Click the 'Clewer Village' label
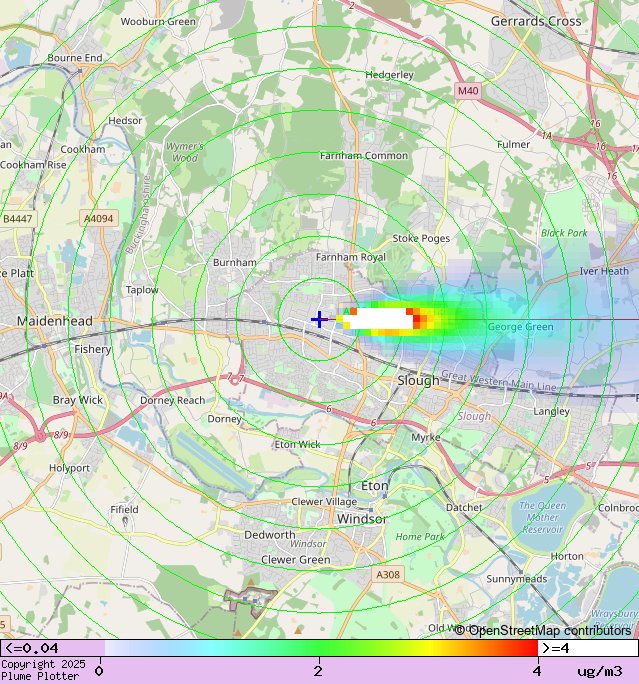This screenshot has height=684, width=639. [x=324, y=502]
